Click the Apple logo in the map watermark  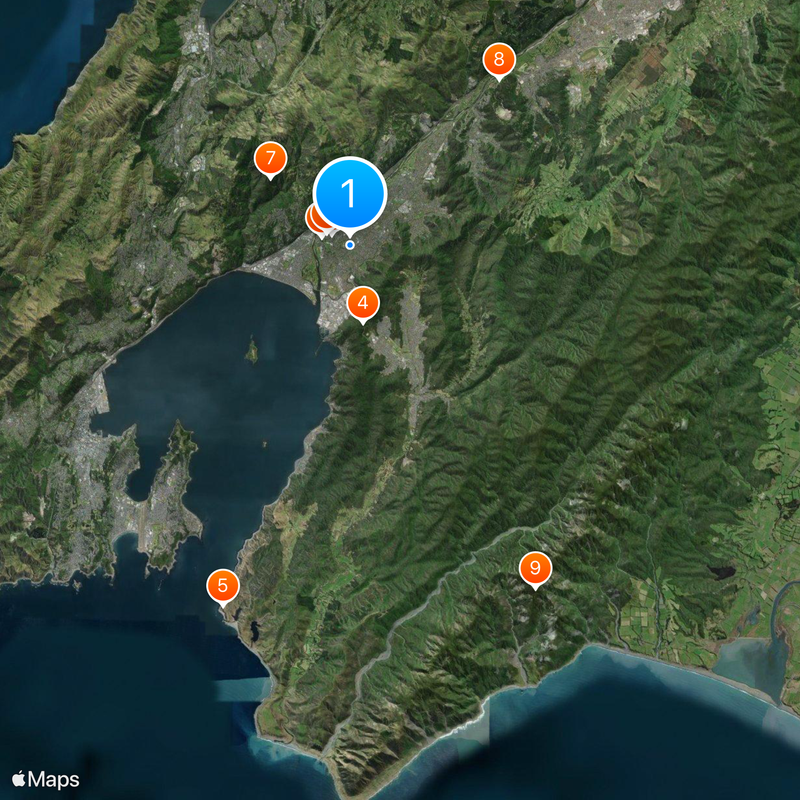click(x=18, y=778)
